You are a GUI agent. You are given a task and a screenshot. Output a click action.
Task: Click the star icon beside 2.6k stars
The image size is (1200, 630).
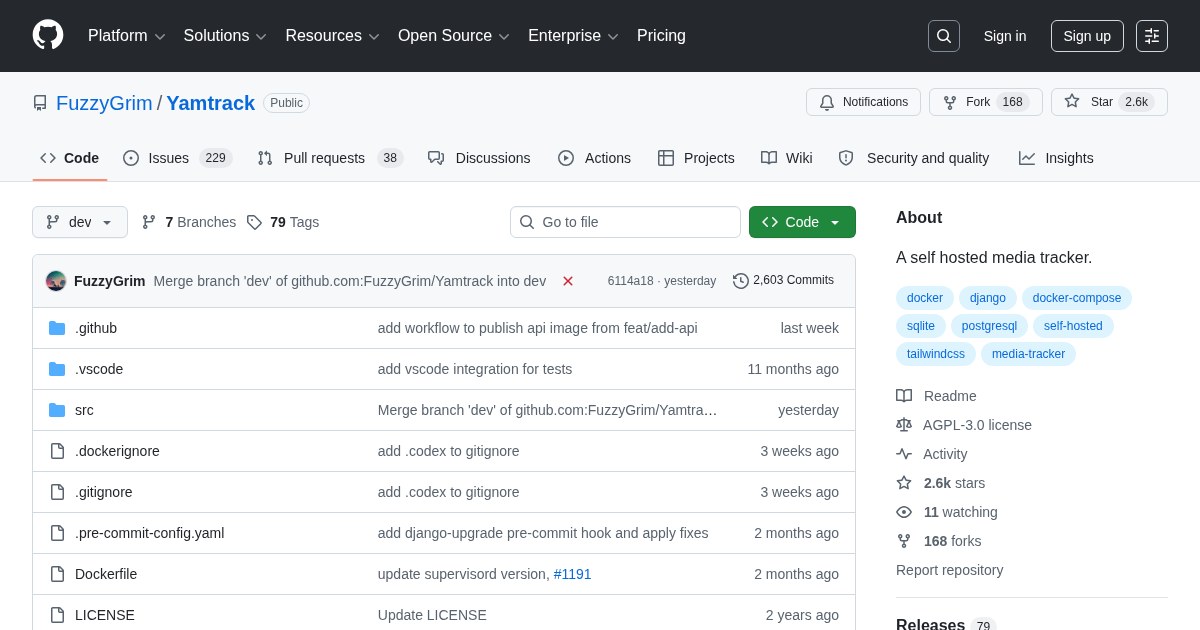click(x=904, y=483)
